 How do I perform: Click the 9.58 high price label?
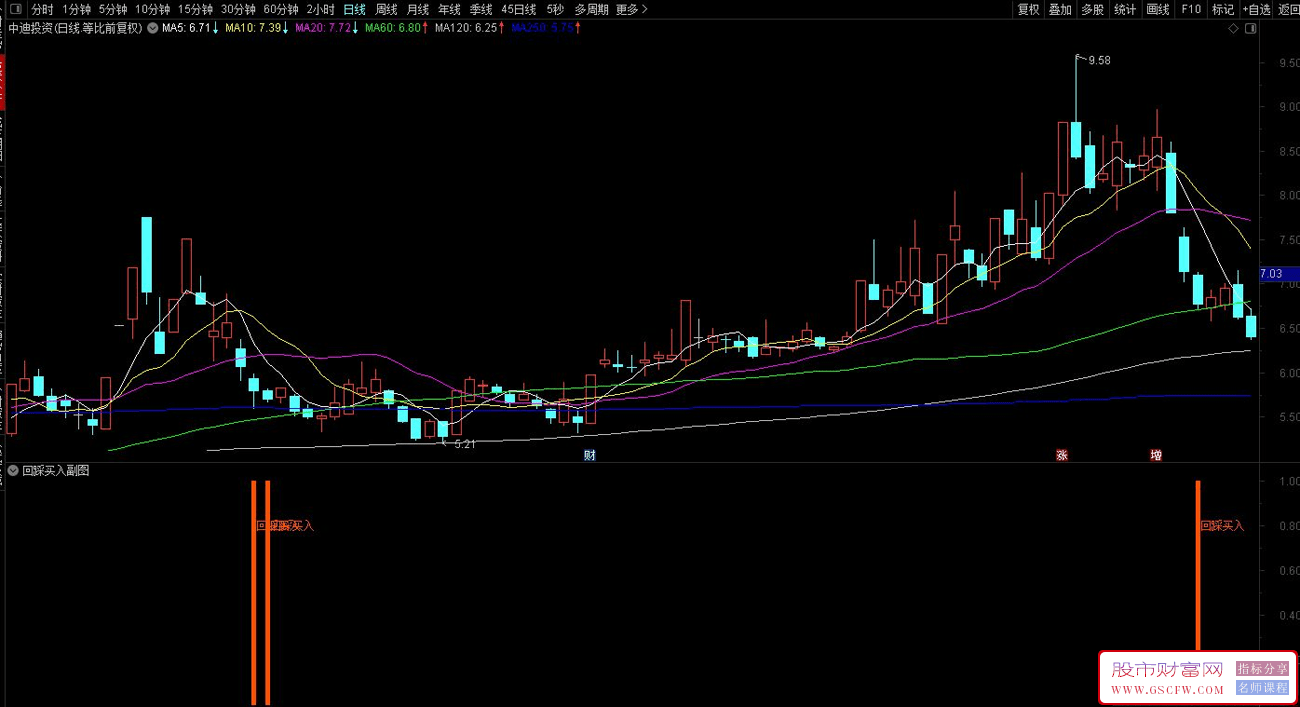coord(1099,60)
